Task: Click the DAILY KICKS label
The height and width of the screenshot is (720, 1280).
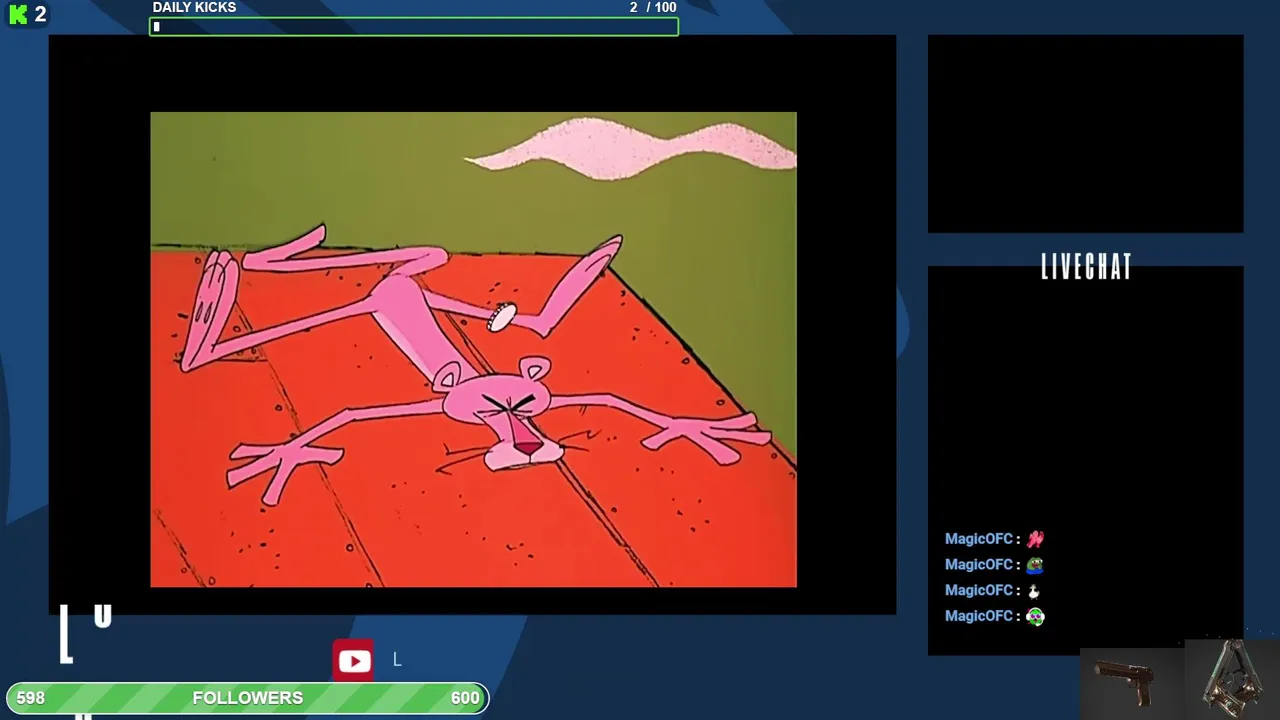Action: [x=194, y=7]
